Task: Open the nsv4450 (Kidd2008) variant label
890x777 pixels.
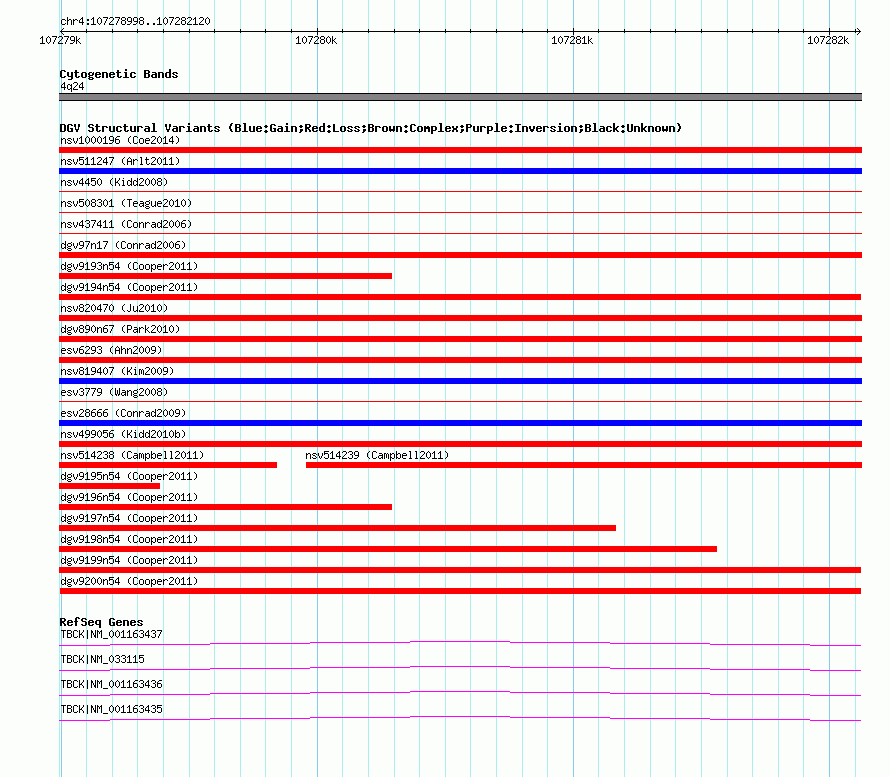Action: [x=114, y=182]
